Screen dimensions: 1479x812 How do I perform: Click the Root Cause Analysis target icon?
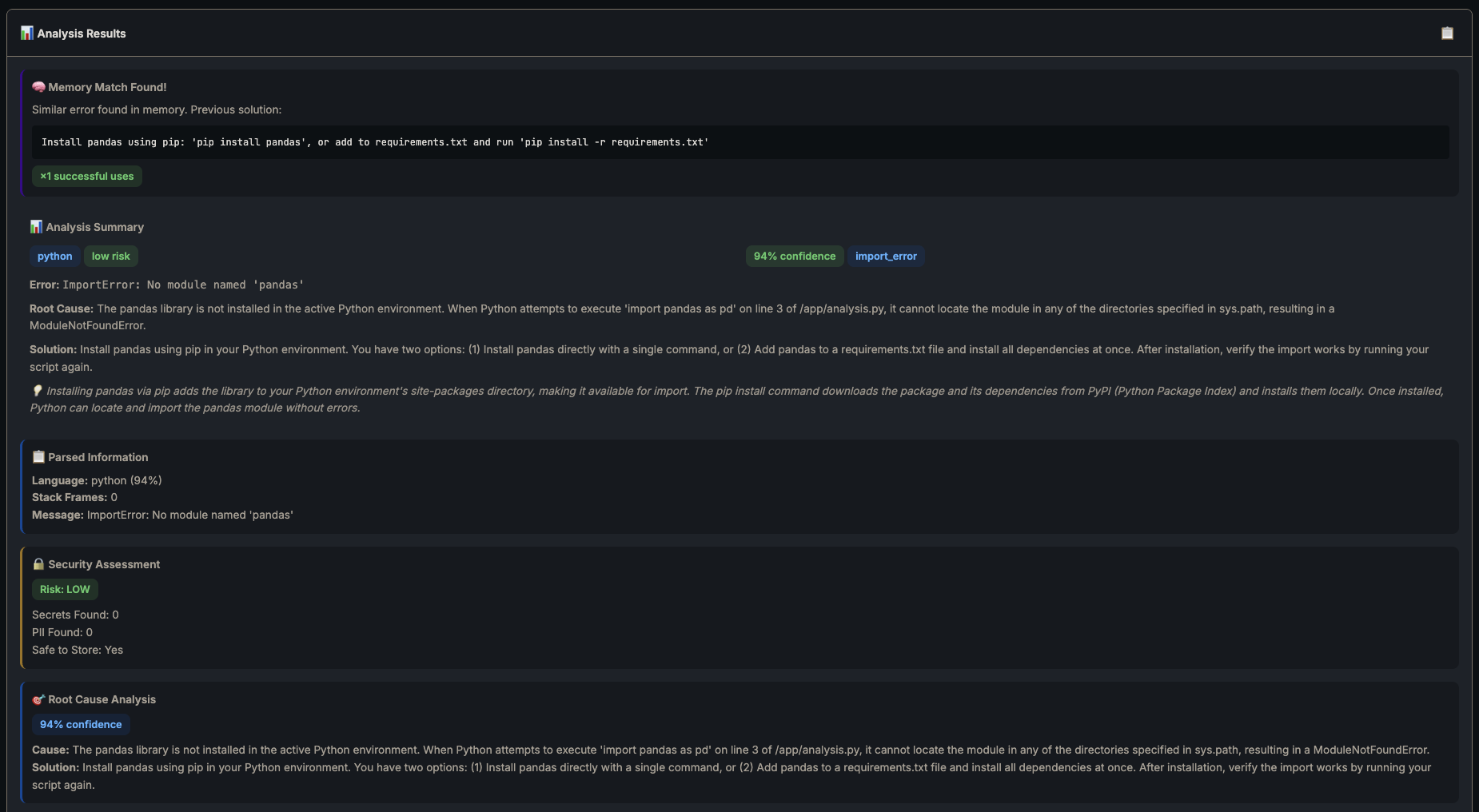click(x=38, y=699)
